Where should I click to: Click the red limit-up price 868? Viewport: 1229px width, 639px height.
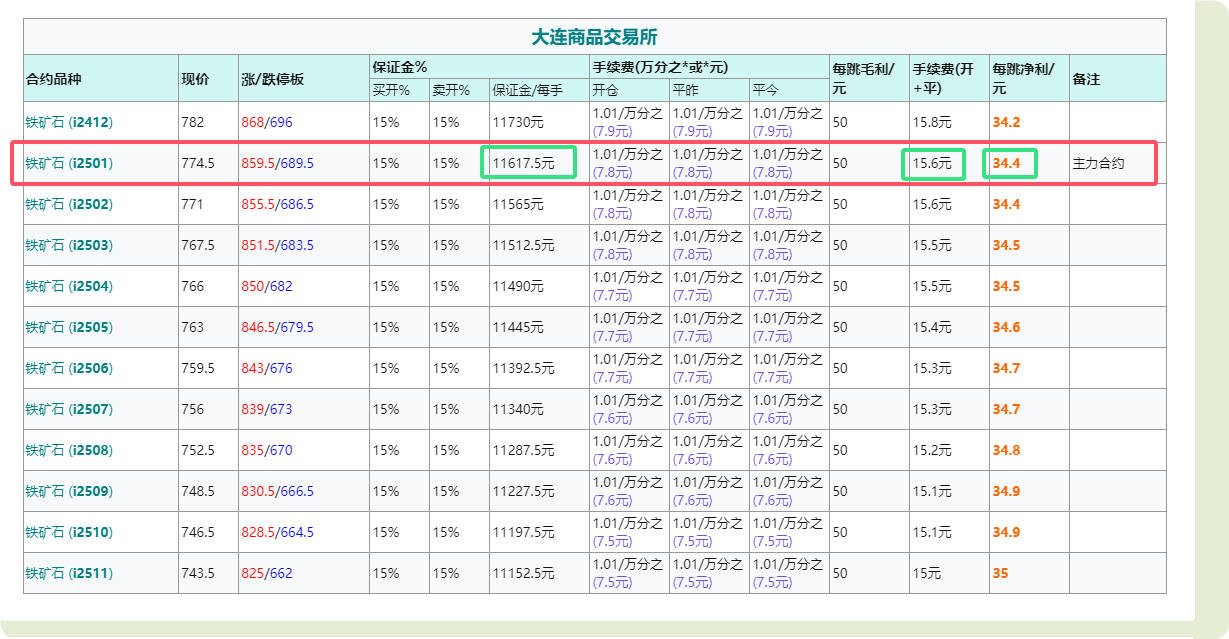click(252, 122)
